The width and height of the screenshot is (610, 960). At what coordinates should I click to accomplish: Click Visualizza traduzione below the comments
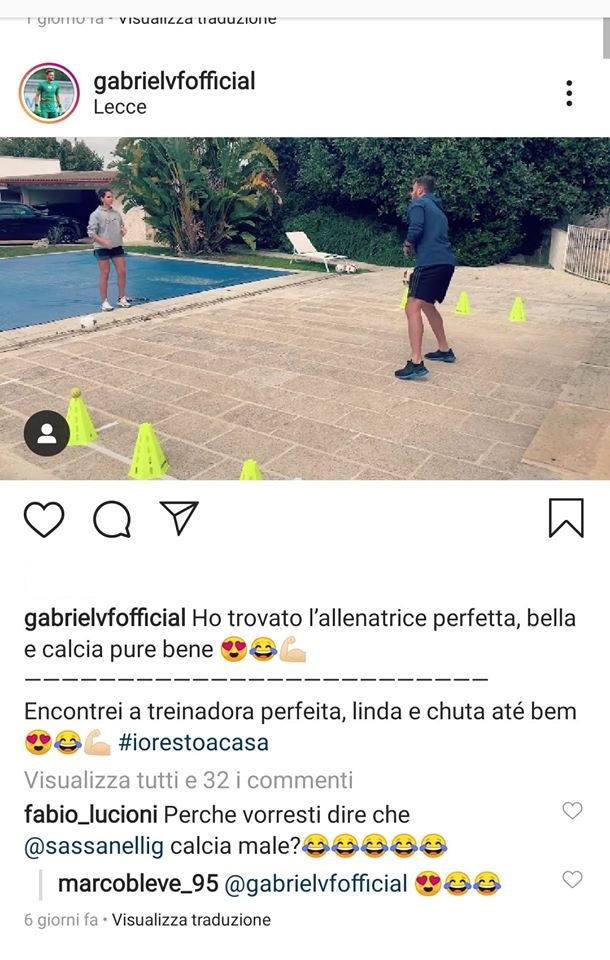pos(191,920)
